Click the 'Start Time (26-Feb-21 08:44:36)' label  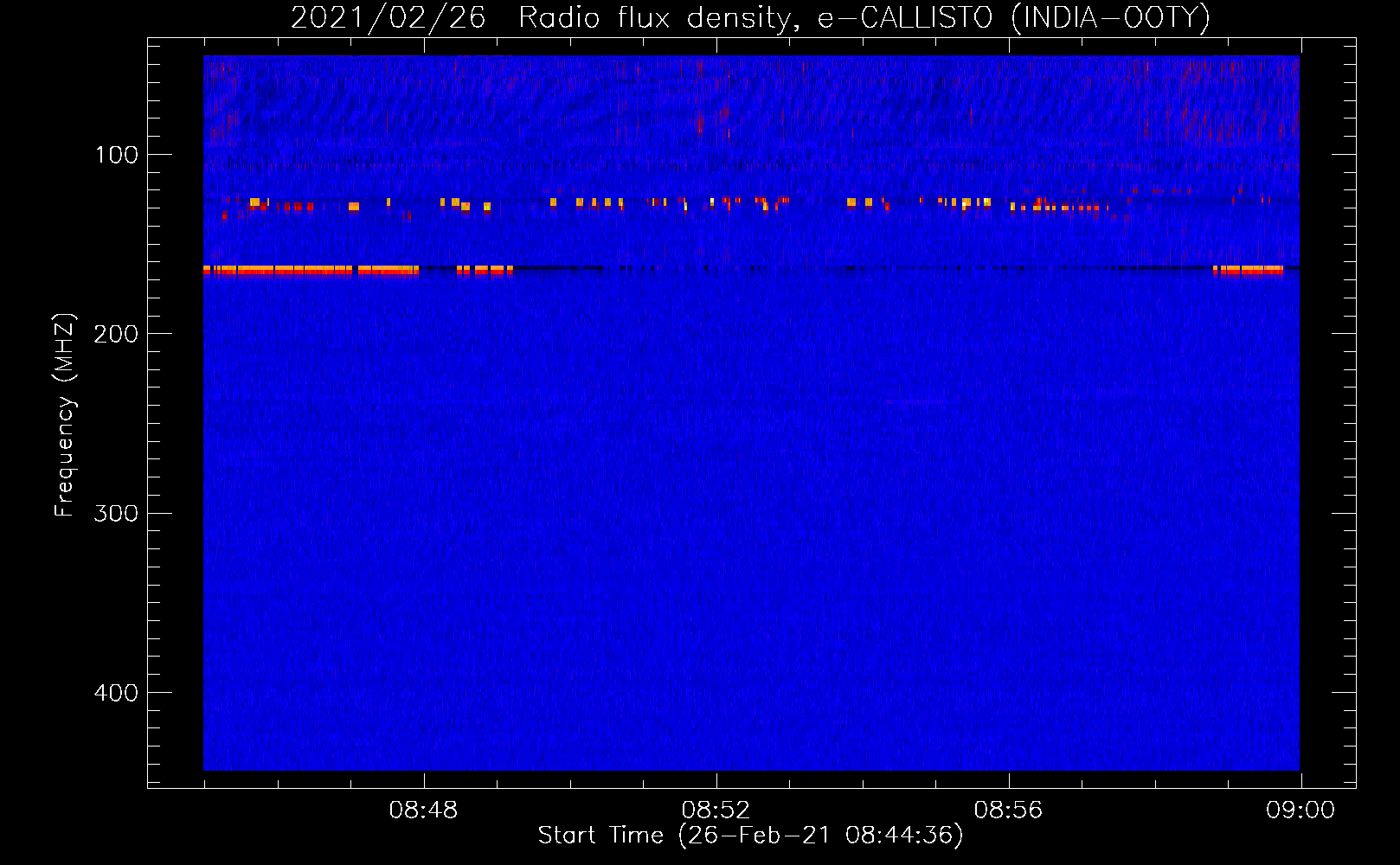coord(750,836)
